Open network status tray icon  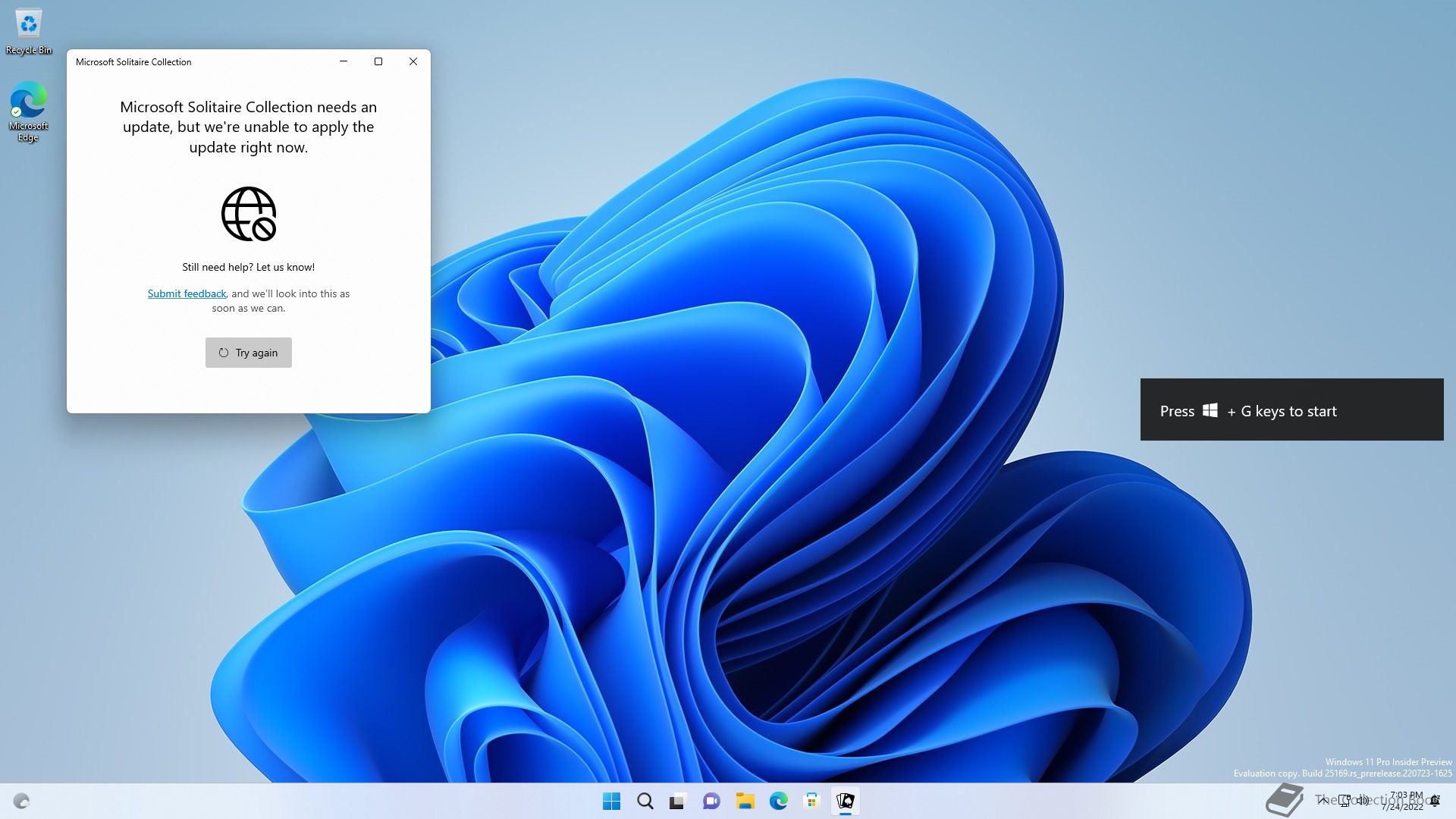coord(1345,800)
